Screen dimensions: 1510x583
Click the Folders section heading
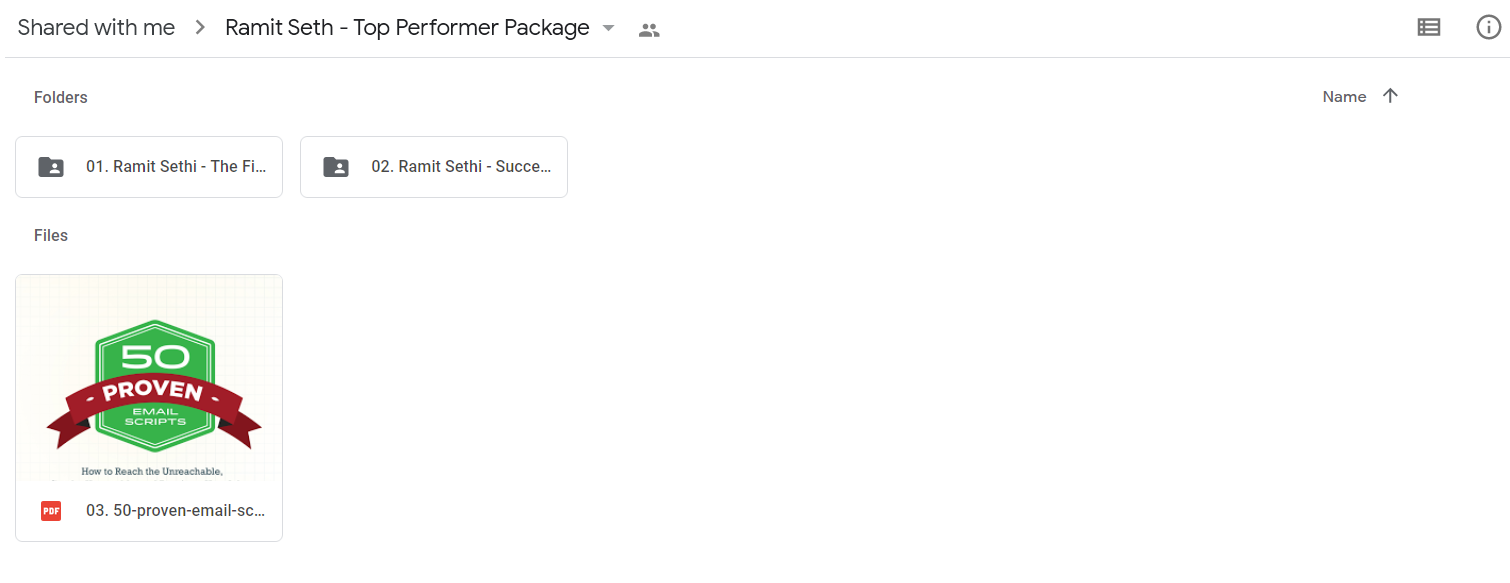pos(61,97)
